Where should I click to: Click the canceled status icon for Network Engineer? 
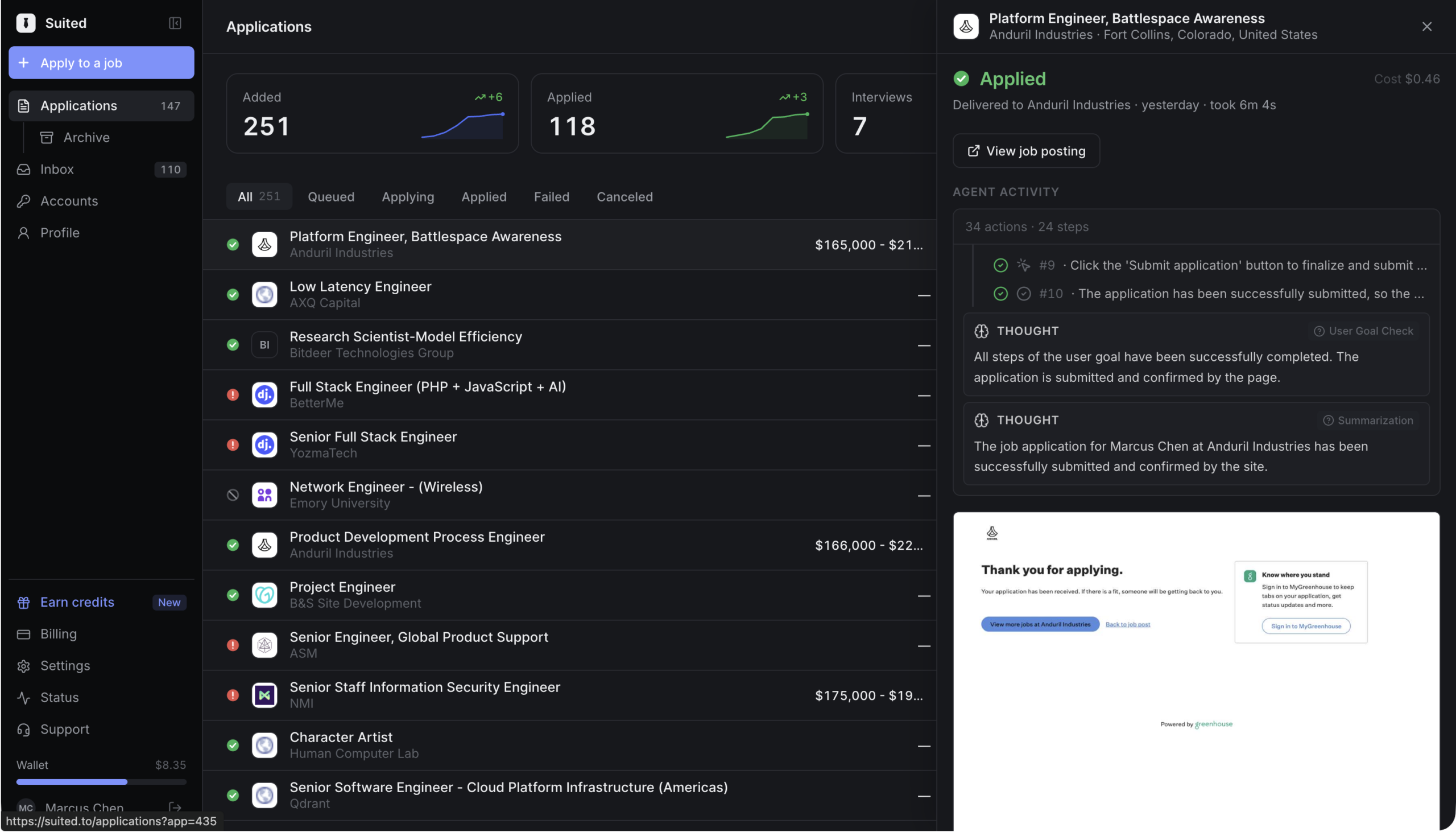point(233,496)
